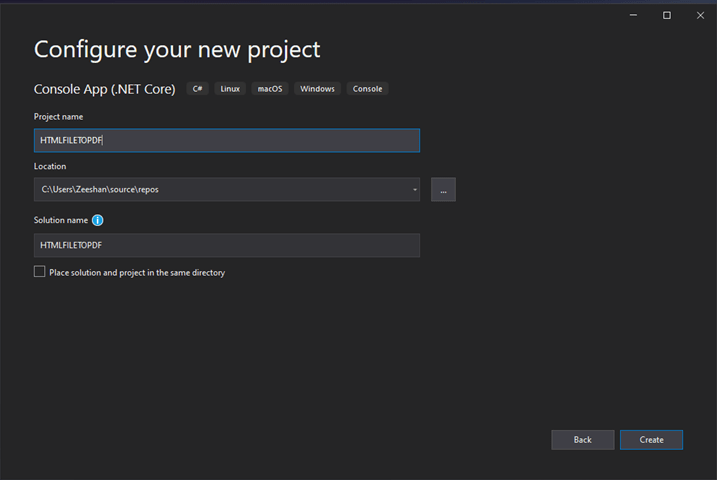The height and width of the screenshot is (480, 717).
Task: Click the Location path combo box text
Action: coord(100,190)
